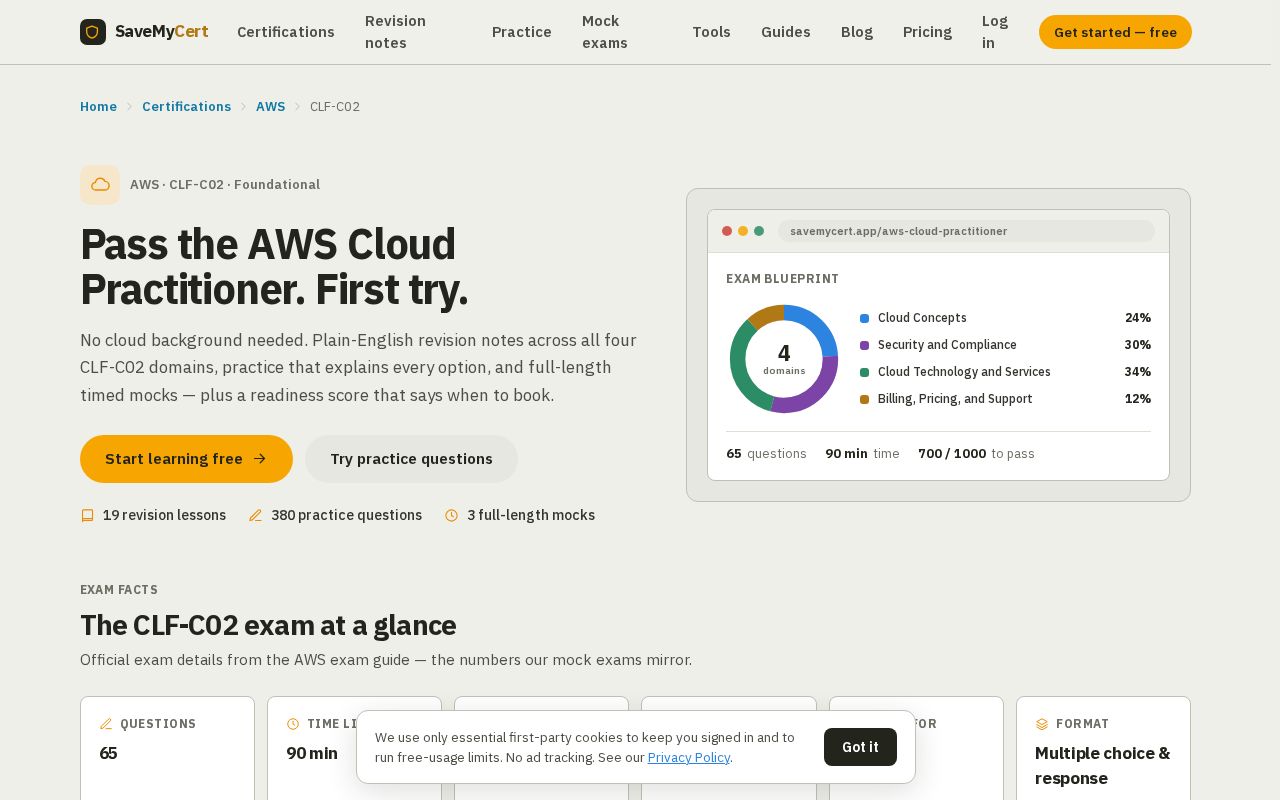The width and height of the screenshot is (1280, 800).
Task: Click the pencil icon beside 380 practice questions
Action: pyautogui.click(x=255, y=516)
